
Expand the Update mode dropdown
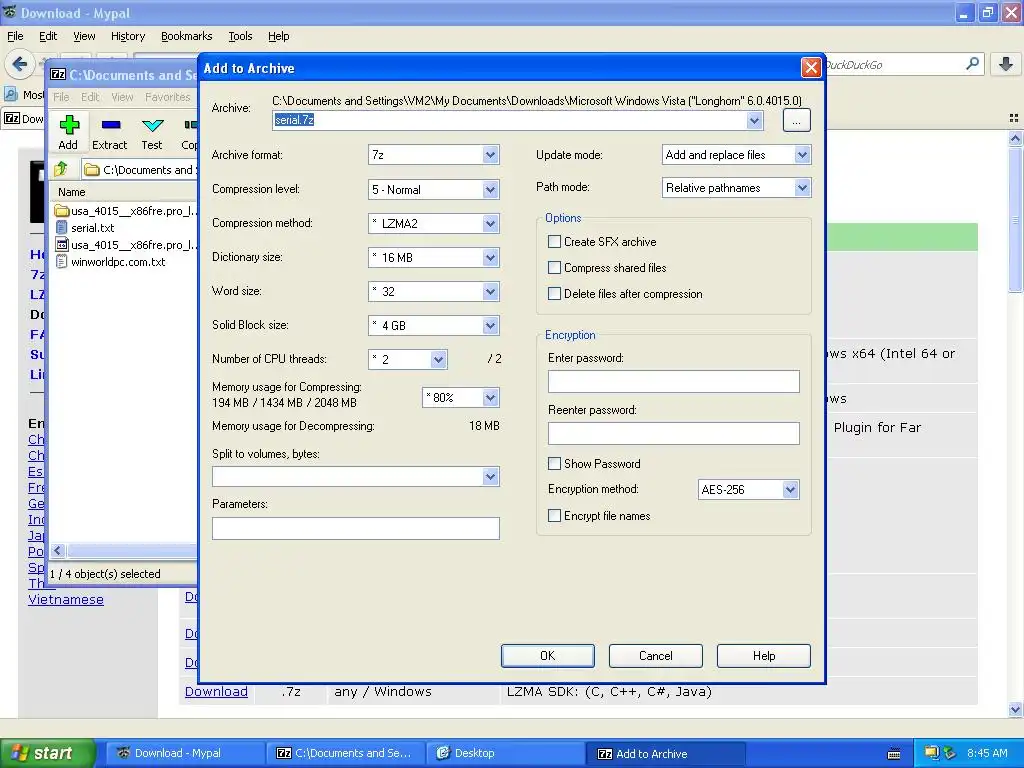803,155
